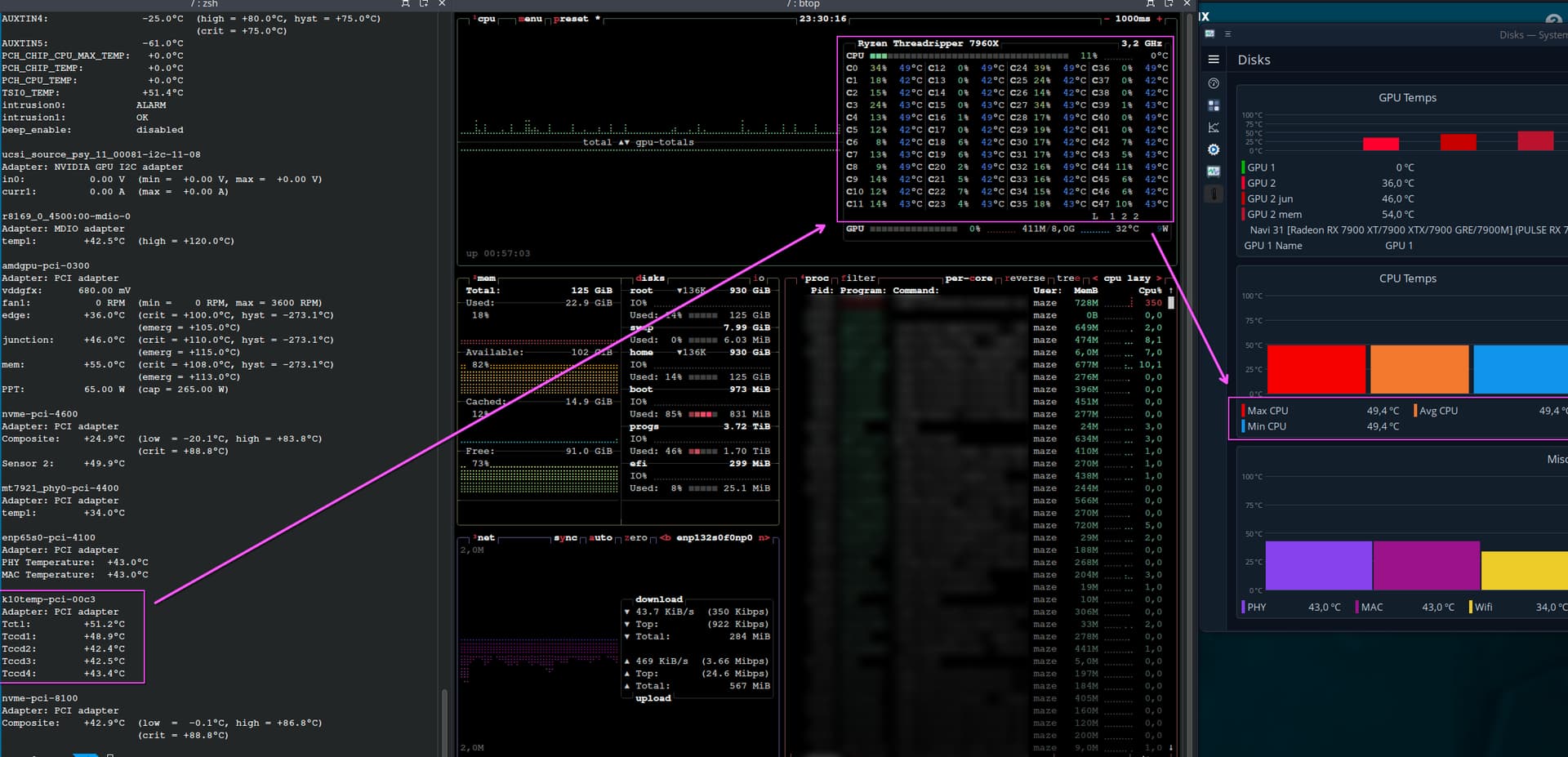The width and height of the screenshot is (1568, 757).
Task: Click the red Max CPU legend swatch
Action: (1243, 411)
